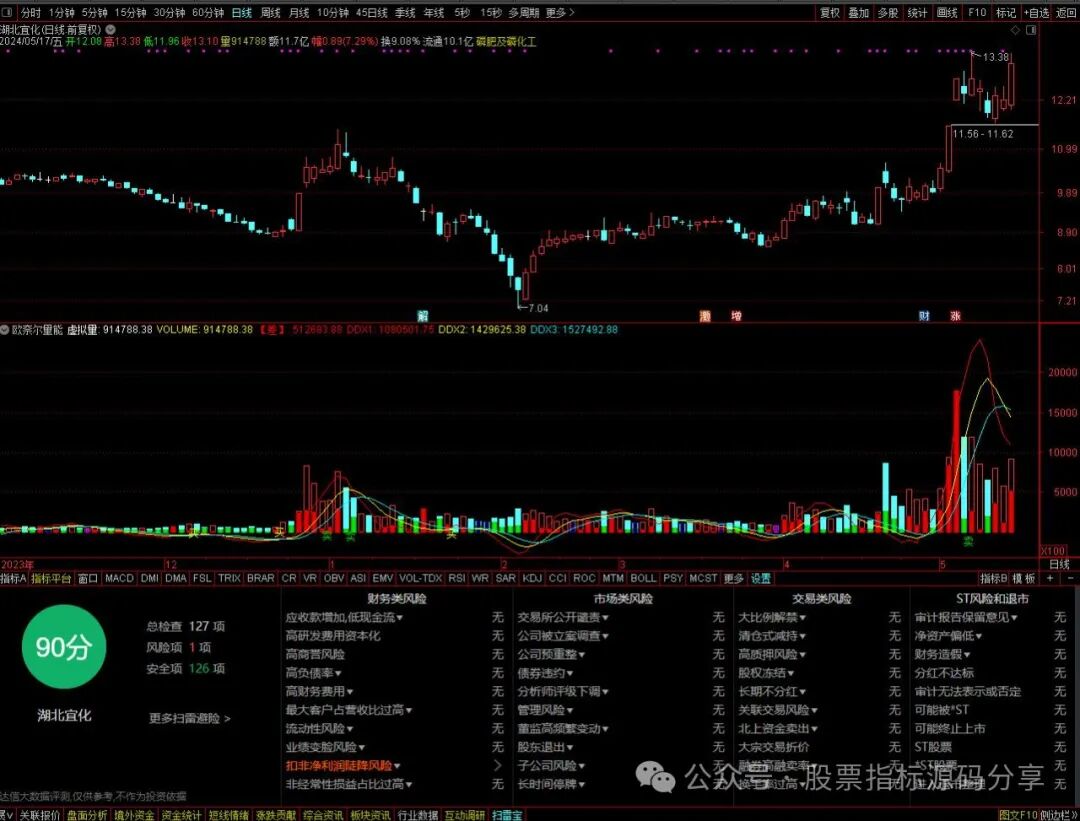Click the 设置 indicator settings
Screen dimensions: 1080x821
click(761, 579)
